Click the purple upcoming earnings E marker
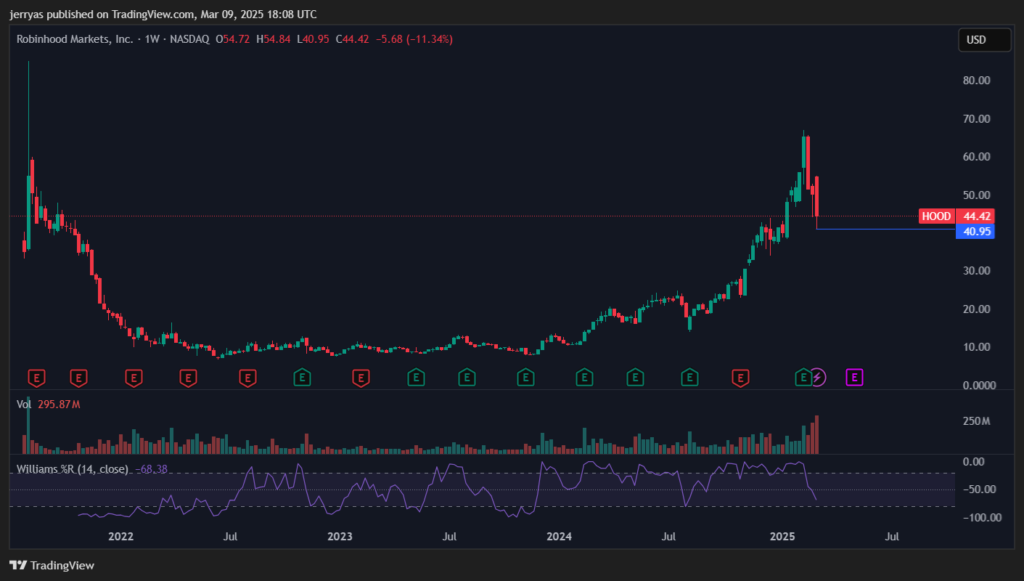Image resolution: width=1024 pixels, height=581 pixels. coord(855,377)
